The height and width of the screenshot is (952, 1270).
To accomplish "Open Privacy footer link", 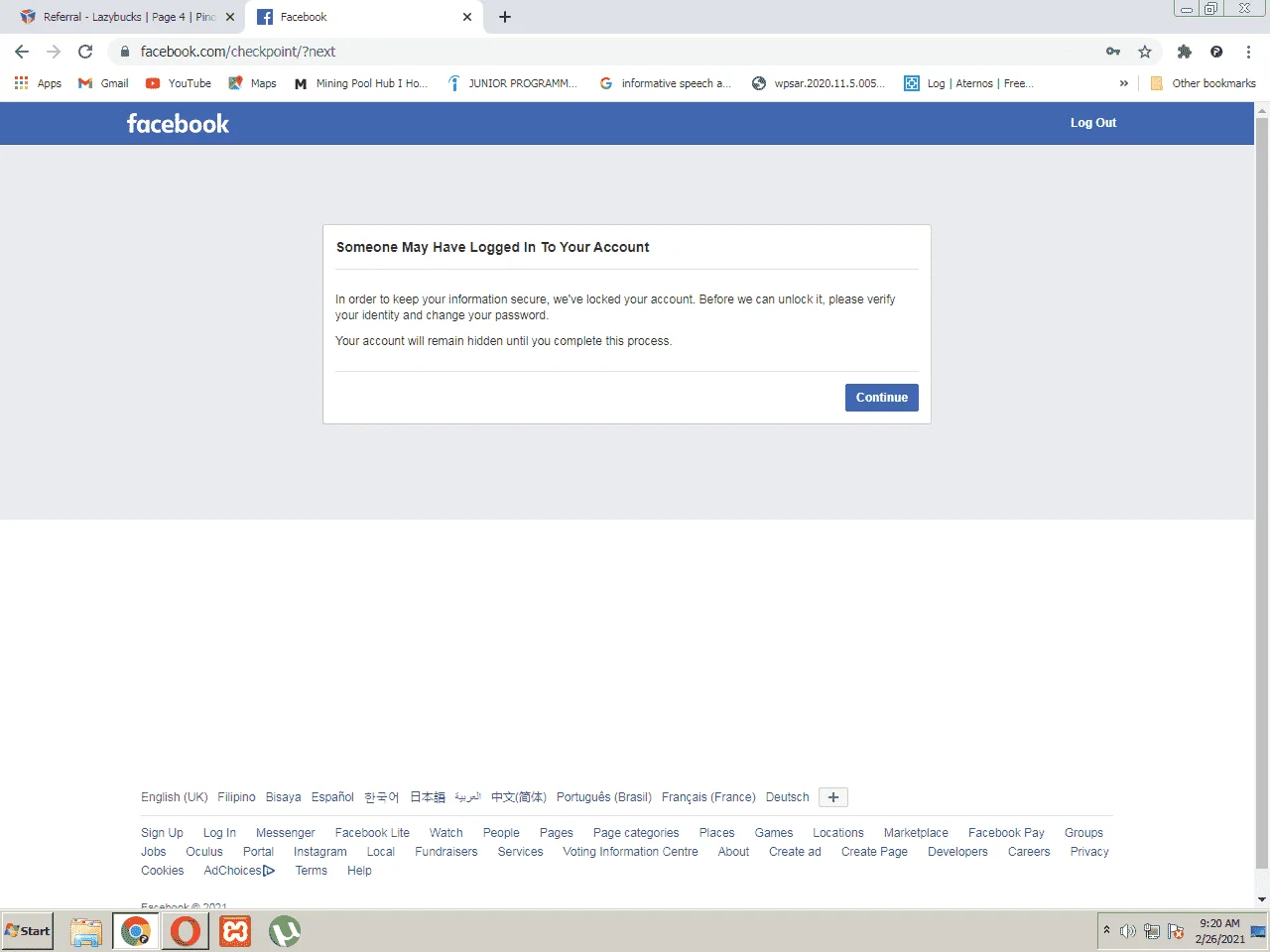I will tap(1089, 852).
